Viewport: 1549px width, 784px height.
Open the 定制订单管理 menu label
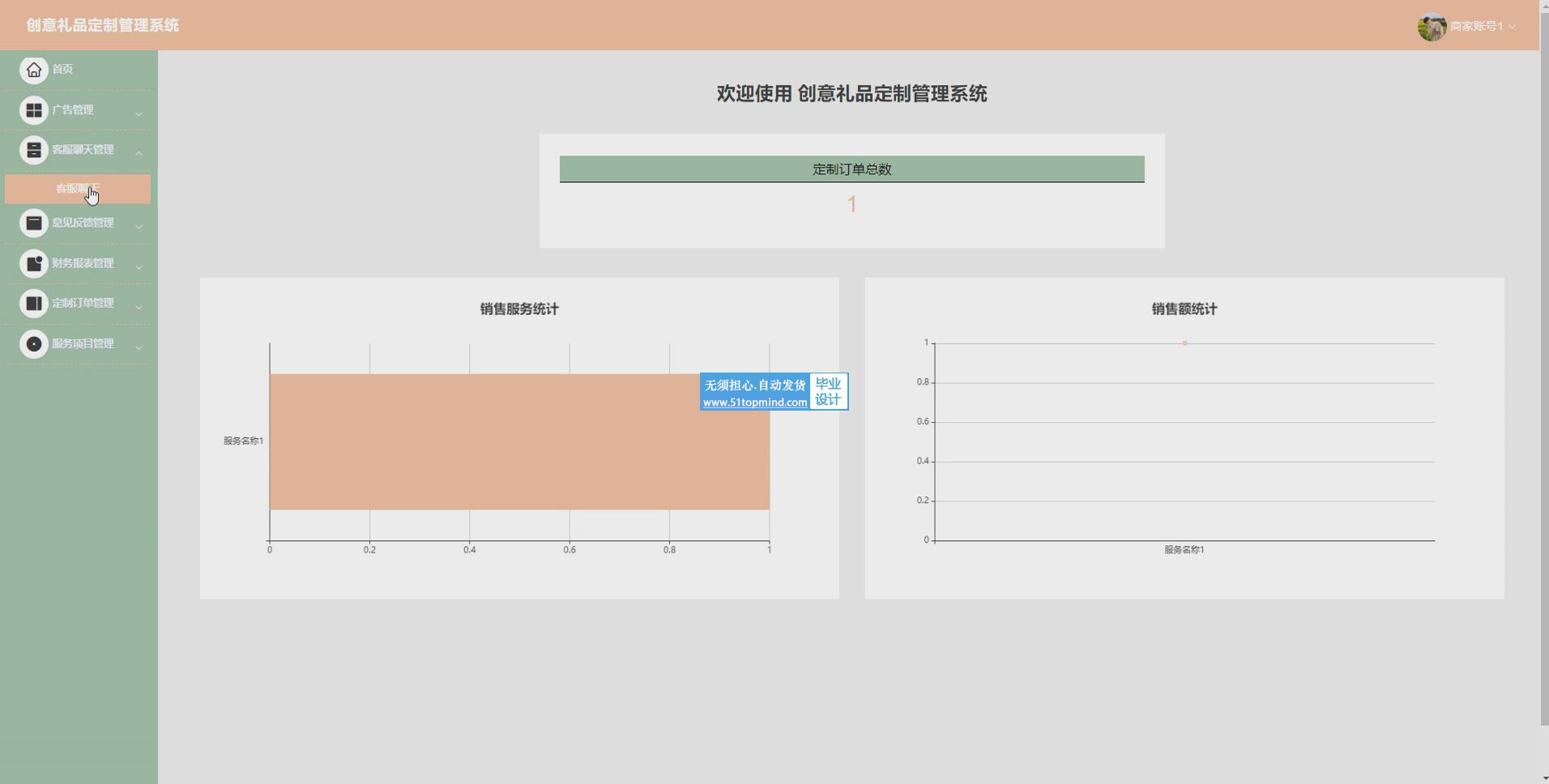coord(83,303)
